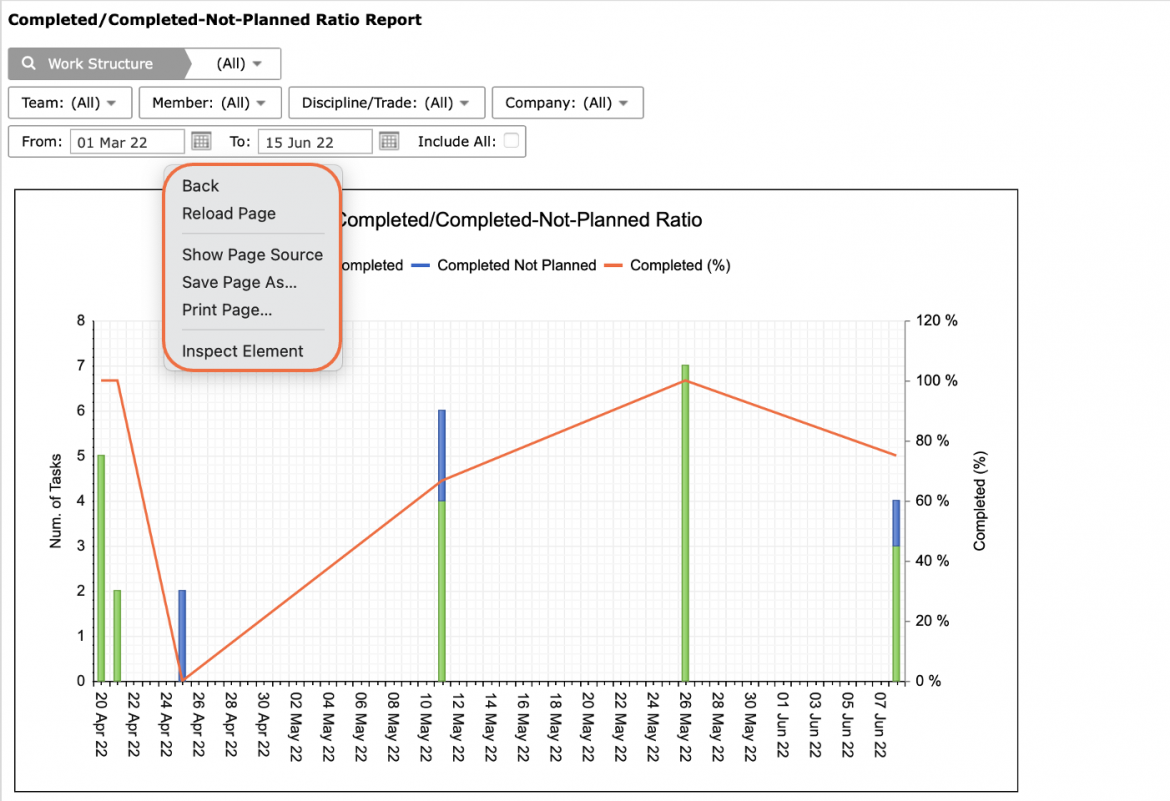Click the tall green bar at 26 May 22
1170x801 pixels.
(685, 523)
